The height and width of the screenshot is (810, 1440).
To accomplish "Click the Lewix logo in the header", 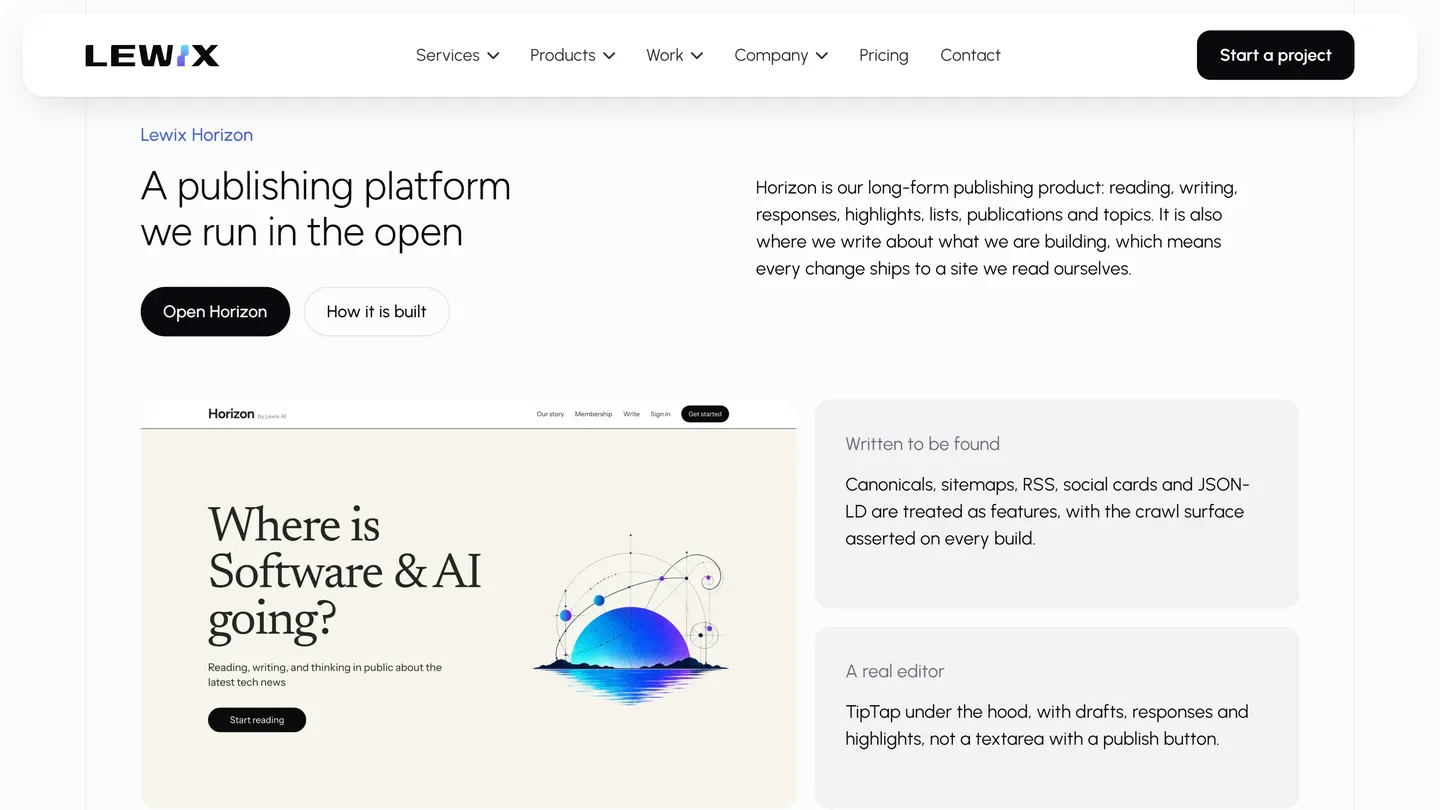I will coord(152,55).
